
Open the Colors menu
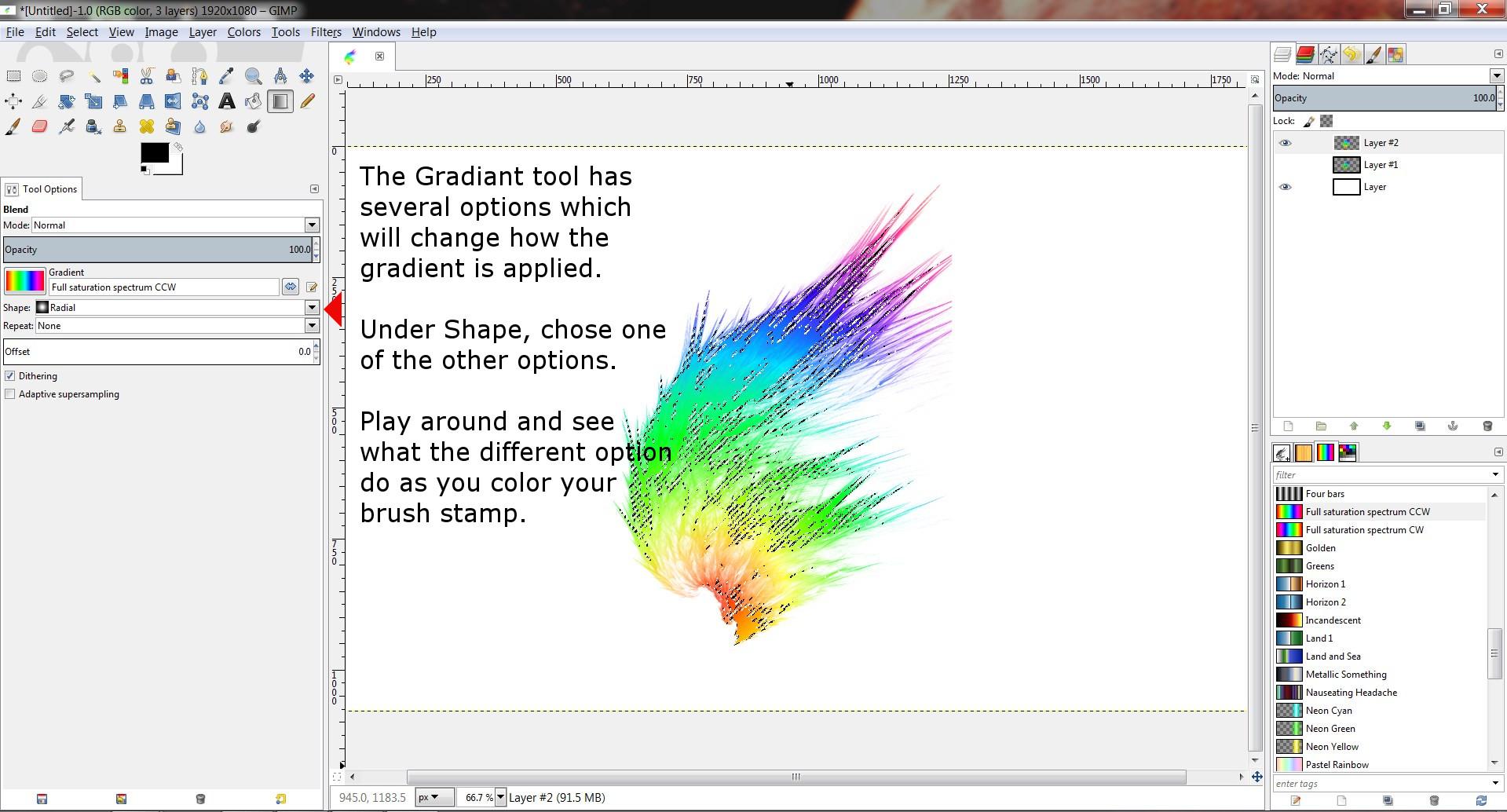[243, 32]
